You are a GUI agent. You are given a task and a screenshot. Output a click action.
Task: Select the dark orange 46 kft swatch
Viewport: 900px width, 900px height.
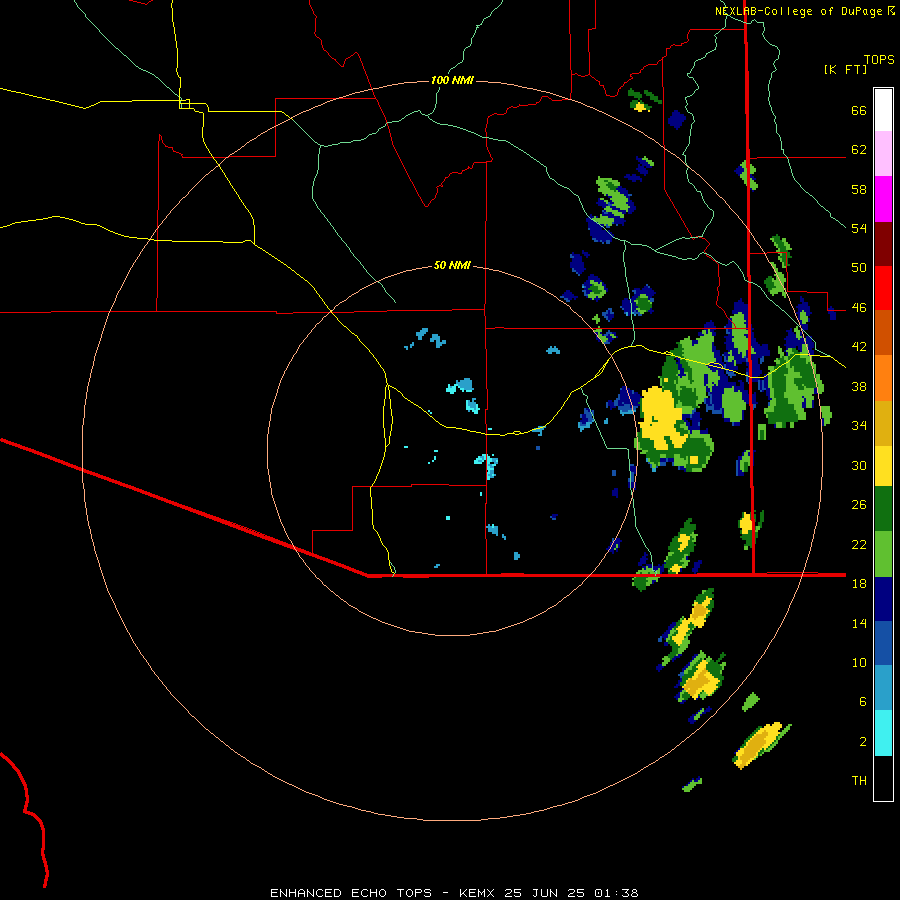[x=883, y=332]
